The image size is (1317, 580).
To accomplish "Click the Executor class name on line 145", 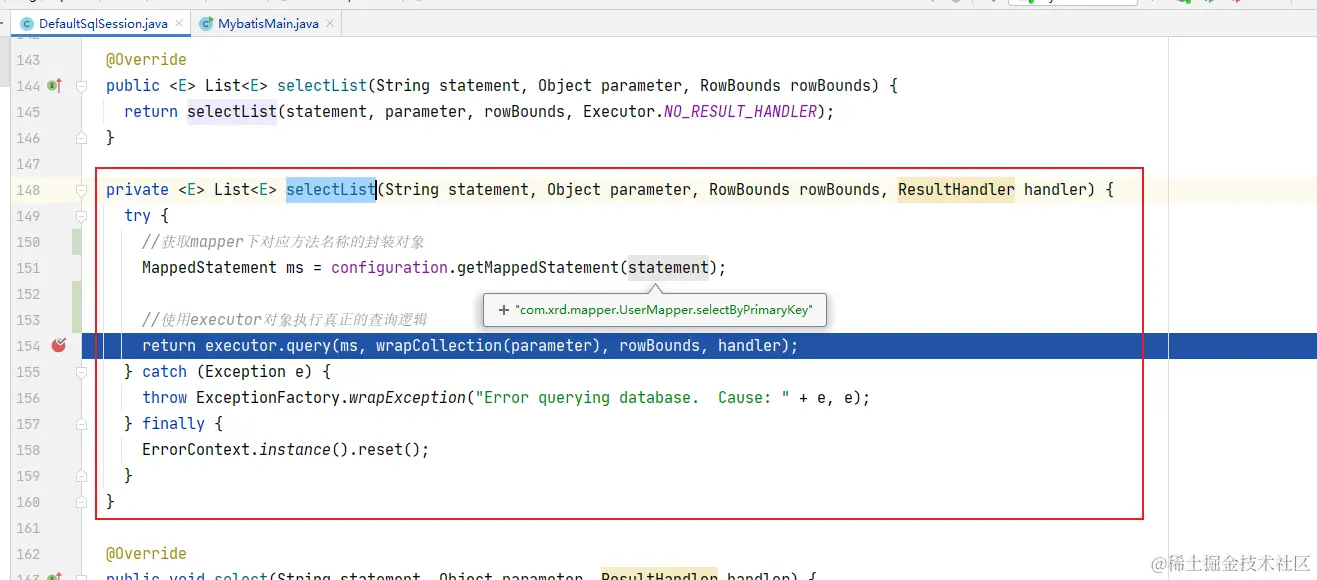I will click(619, 112).
